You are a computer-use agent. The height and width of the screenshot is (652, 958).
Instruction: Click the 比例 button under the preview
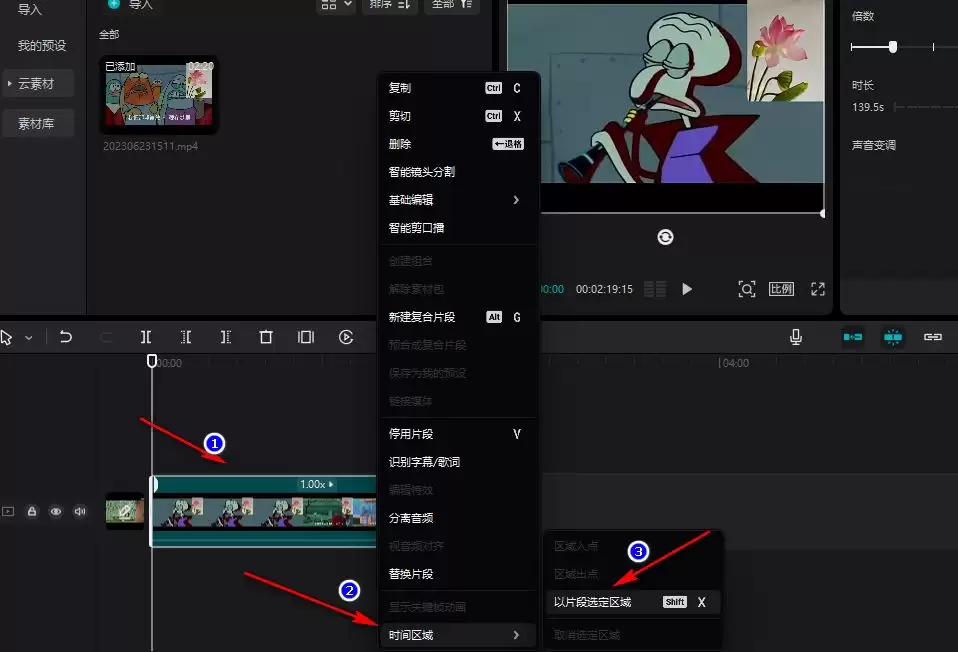(x=781, y=288)
